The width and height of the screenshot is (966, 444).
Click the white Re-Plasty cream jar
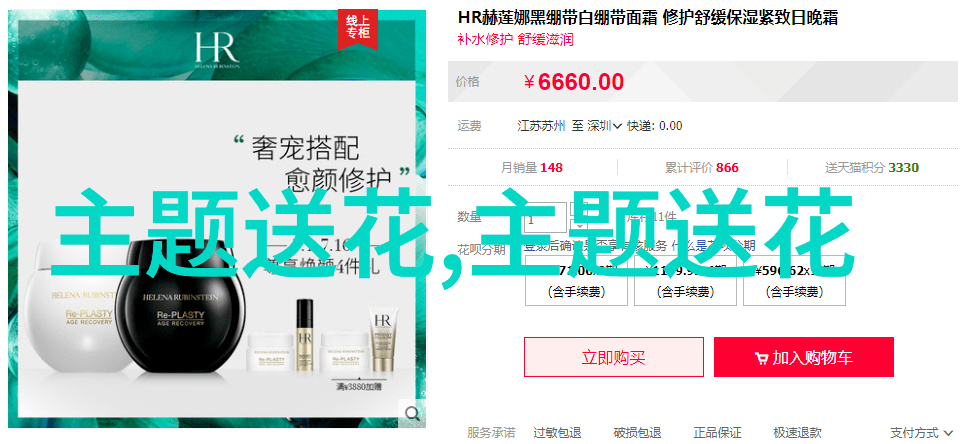69,308
